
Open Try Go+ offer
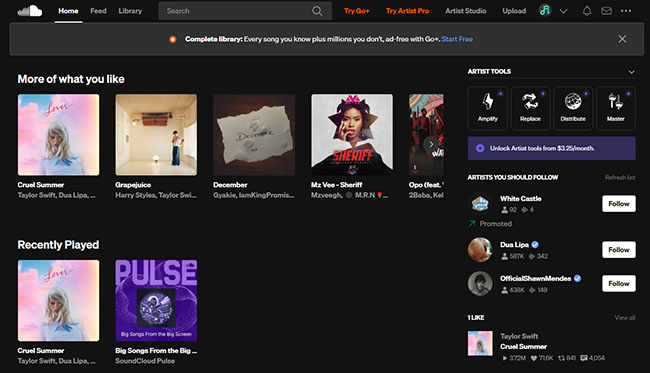point(357,11)
